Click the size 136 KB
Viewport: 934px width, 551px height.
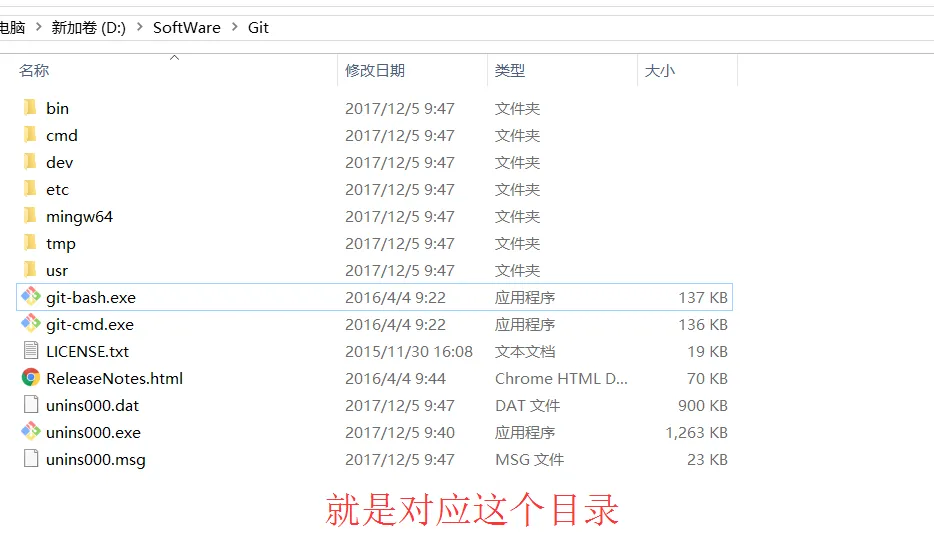coord(703,325)
